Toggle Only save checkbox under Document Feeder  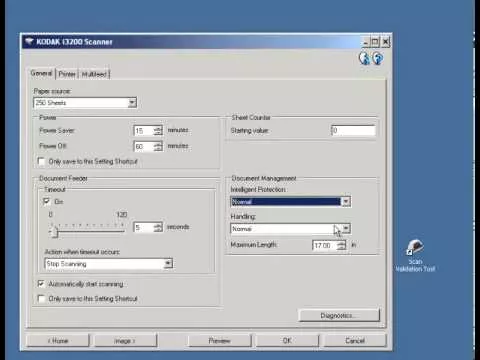coord(41,298)
